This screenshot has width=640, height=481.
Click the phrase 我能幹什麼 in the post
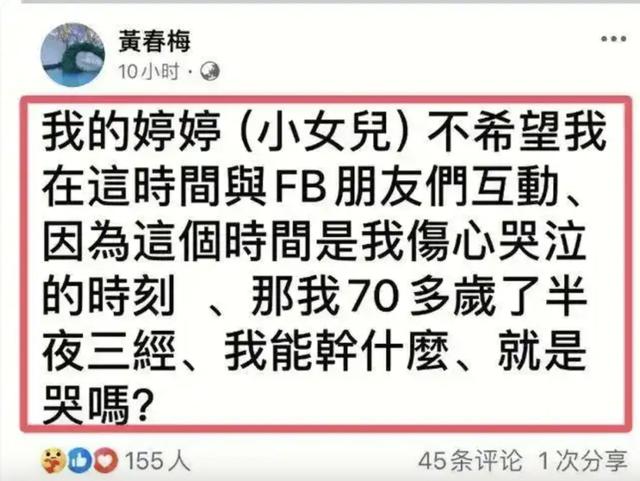(x=336, y=352)
